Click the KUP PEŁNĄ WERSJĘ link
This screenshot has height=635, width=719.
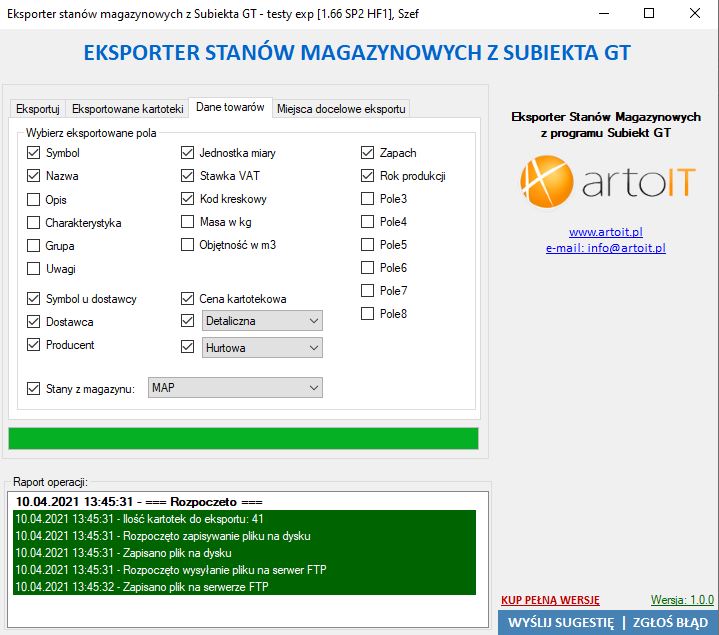(x=550, y=600)
